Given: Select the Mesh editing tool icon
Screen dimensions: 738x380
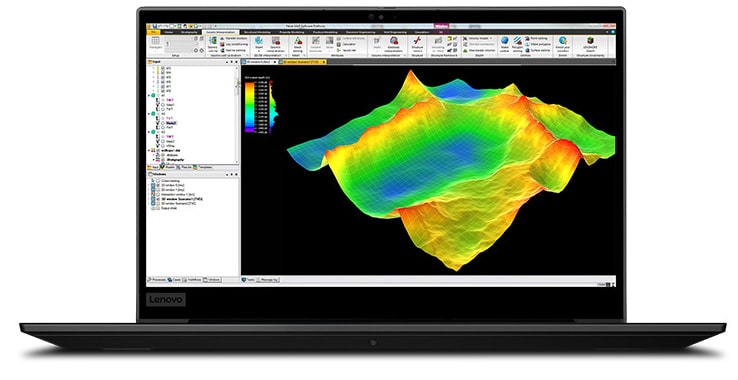Looking at the screenshot, I should point(298,40).
